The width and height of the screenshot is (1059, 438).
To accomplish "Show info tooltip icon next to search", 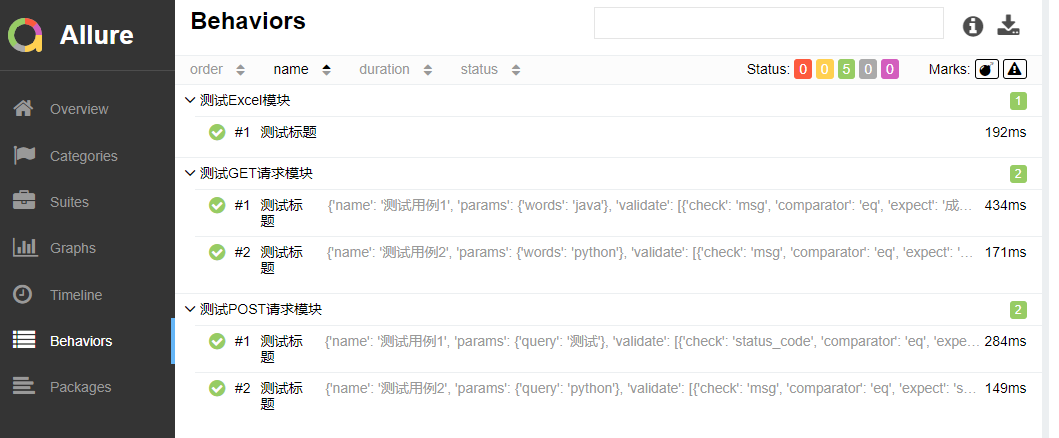I will coord(973,26).
